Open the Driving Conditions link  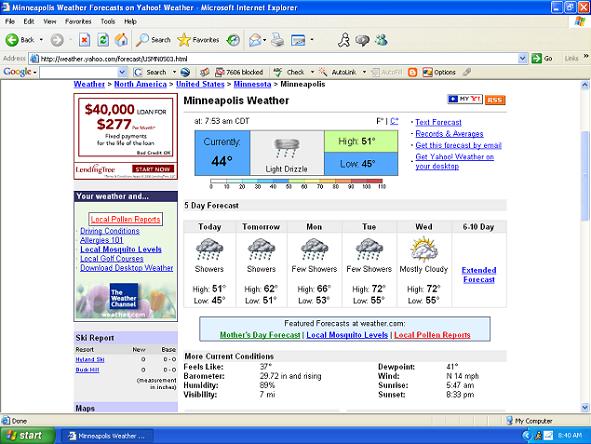[110, 231]
